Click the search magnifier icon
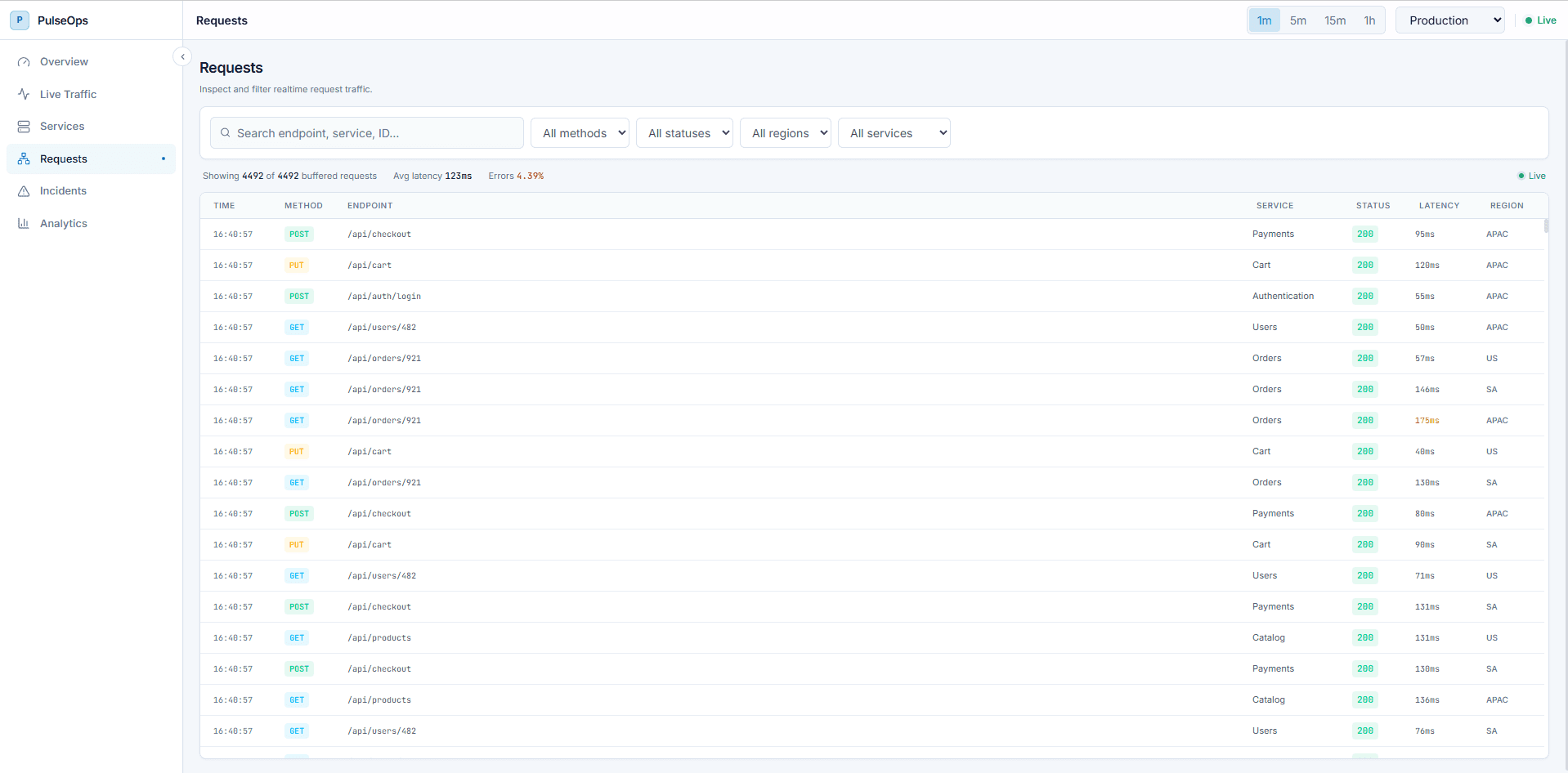Screen dimensions: 1568x773 click(225, 132)
